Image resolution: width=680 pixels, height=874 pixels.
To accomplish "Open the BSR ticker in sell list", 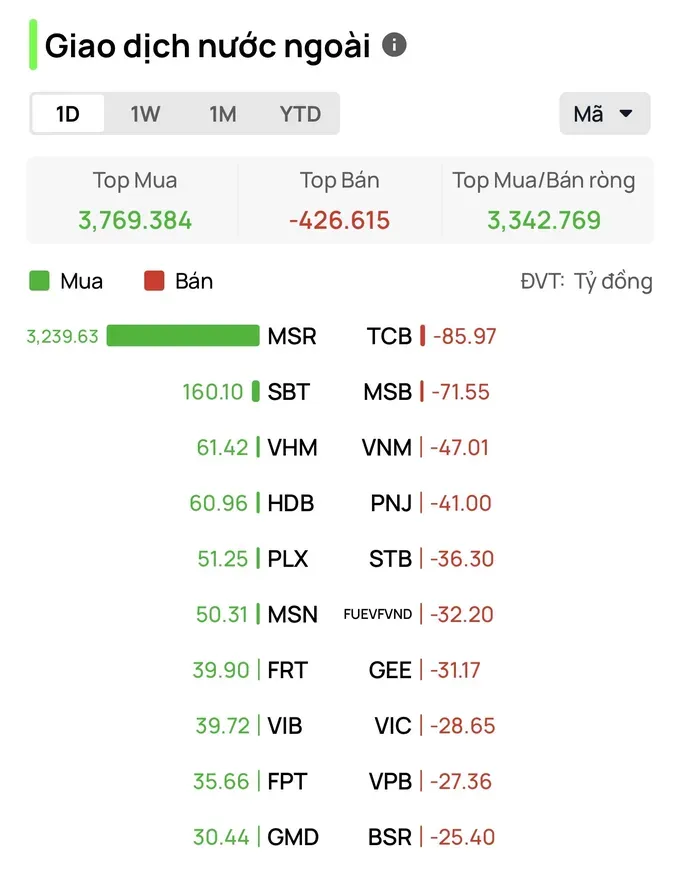I will [390, 837].
